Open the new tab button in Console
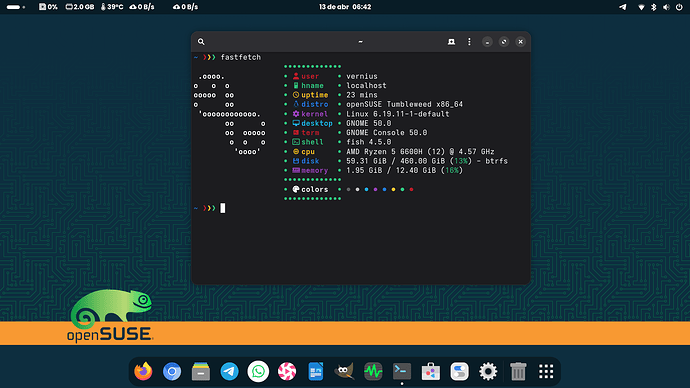 click(451, 42)
